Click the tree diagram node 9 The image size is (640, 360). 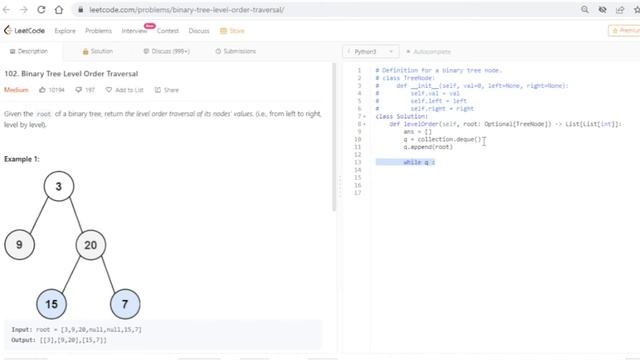[19, 245]
